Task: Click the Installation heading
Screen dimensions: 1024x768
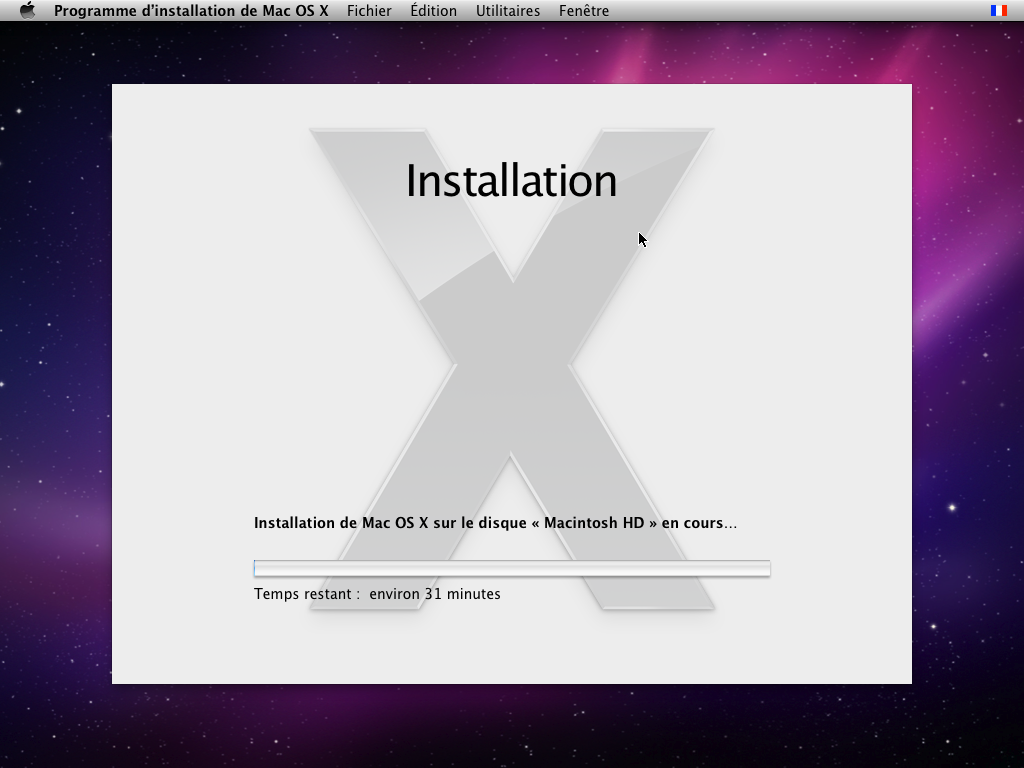Action: (511, 181)
